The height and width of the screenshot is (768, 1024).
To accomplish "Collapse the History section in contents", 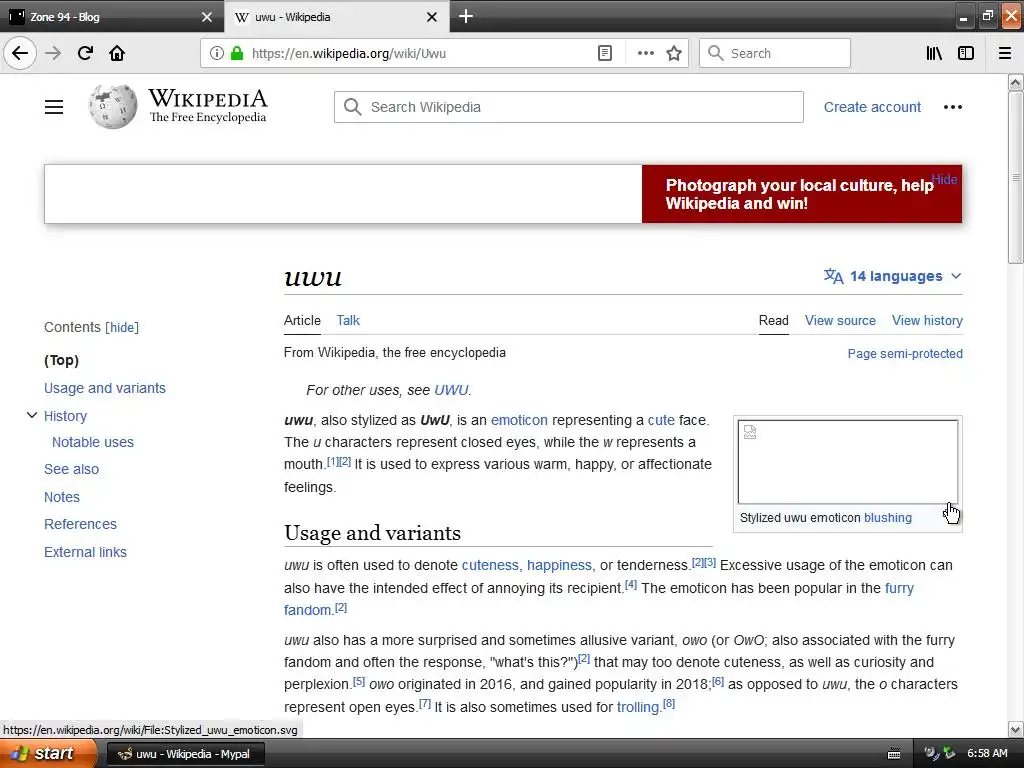I will pyautogui.click(x=31, y=415).
